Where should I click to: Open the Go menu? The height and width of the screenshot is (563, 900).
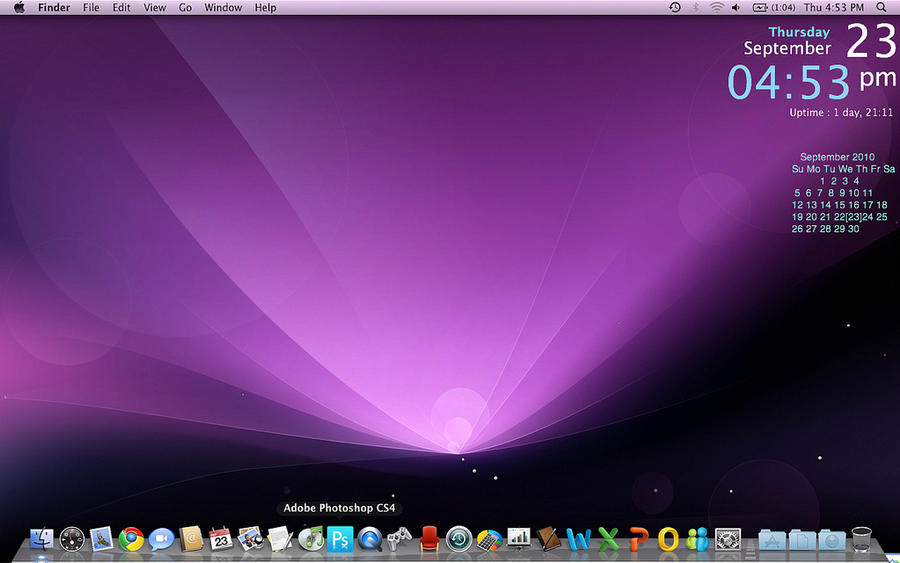[185, 7]
